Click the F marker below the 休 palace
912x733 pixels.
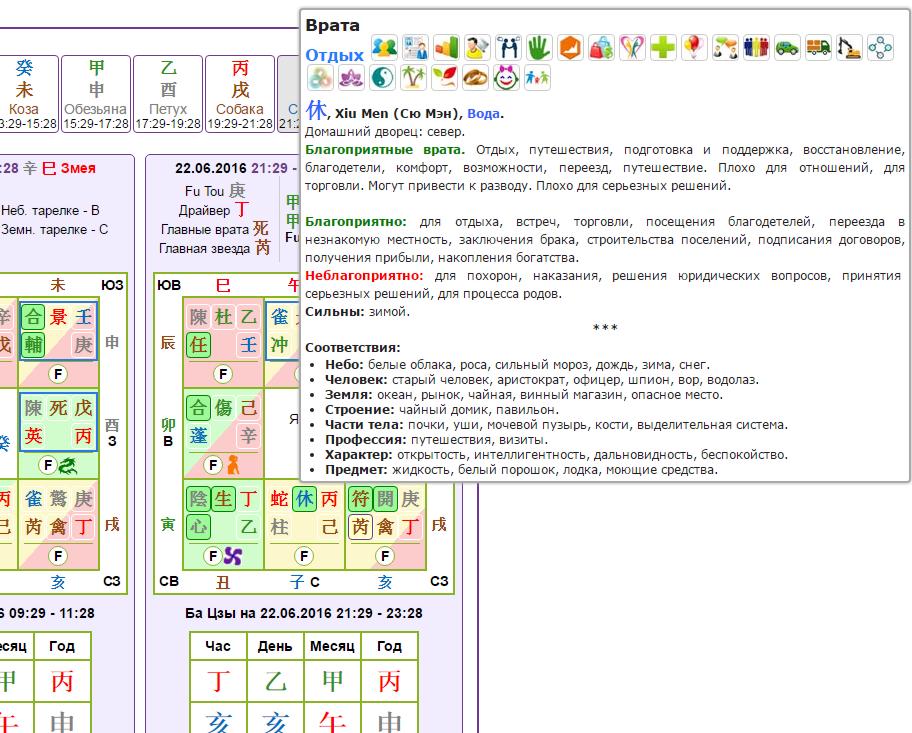click(x=304, y=556)
